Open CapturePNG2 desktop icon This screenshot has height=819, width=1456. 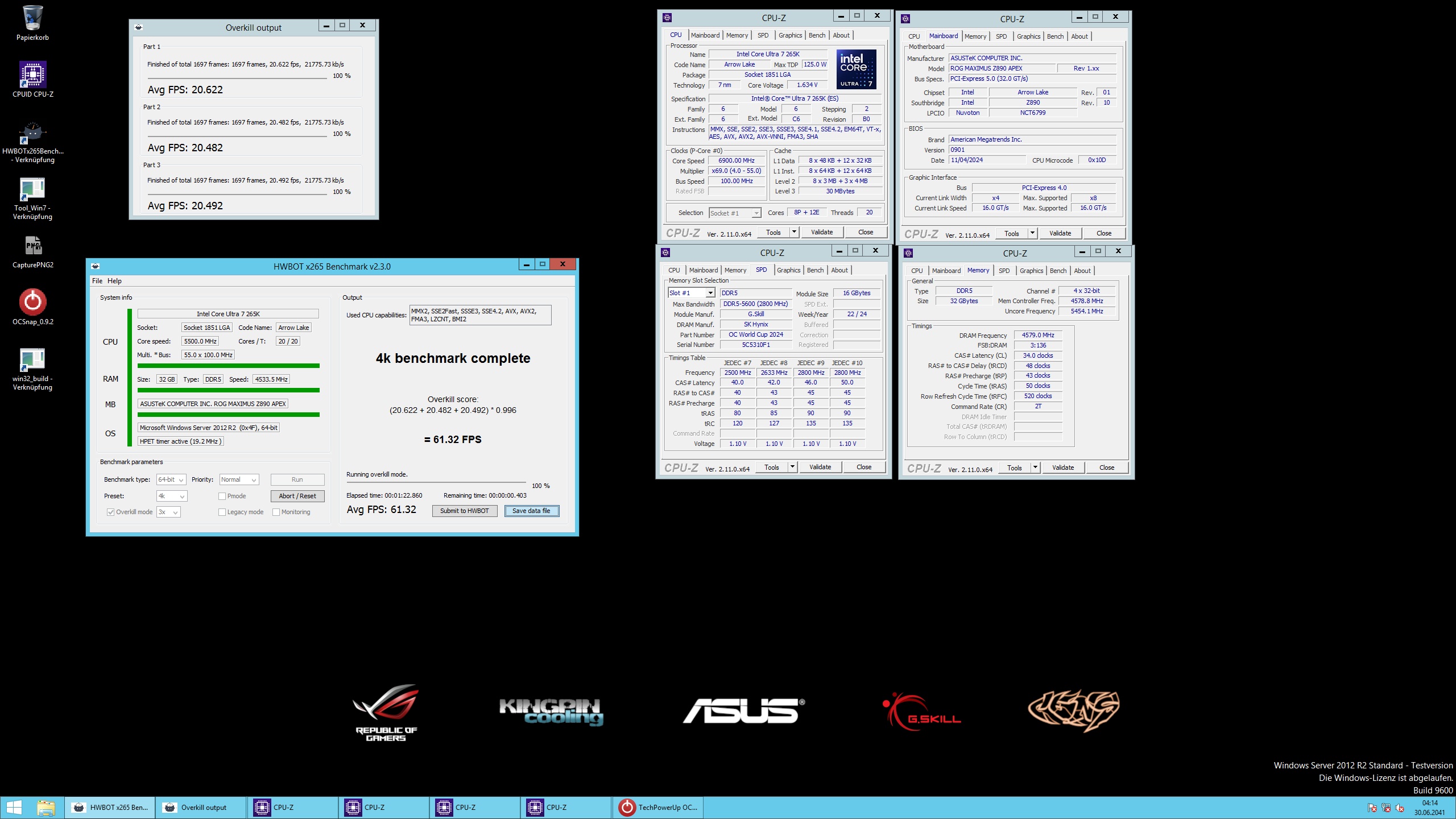click(x=32, y=251)
